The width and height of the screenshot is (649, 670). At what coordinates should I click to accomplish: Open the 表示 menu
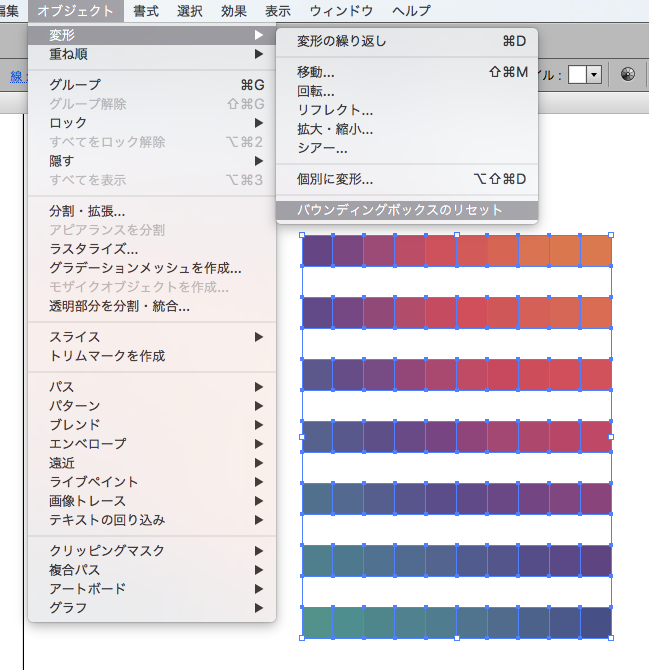click(278, 11)
